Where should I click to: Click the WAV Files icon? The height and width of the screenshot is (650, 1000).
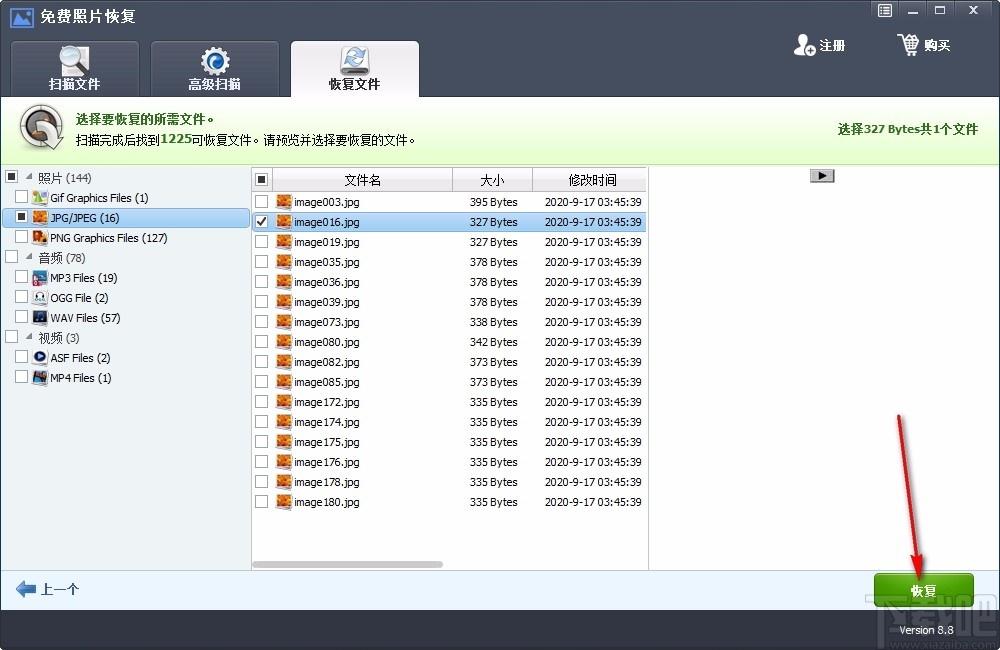pyautogui.click(x=40, y=317)
